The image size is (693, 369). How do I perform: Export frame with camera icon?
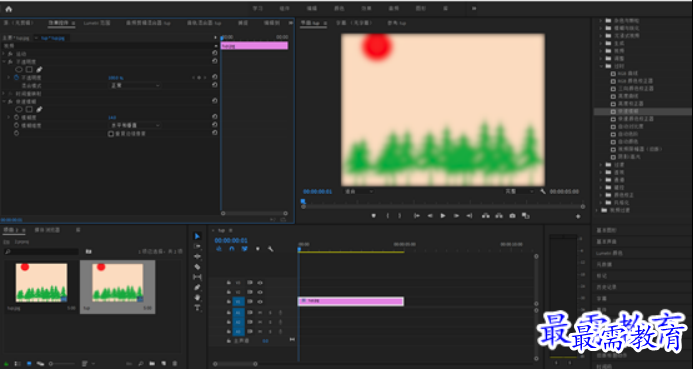[x=512, y=216]
